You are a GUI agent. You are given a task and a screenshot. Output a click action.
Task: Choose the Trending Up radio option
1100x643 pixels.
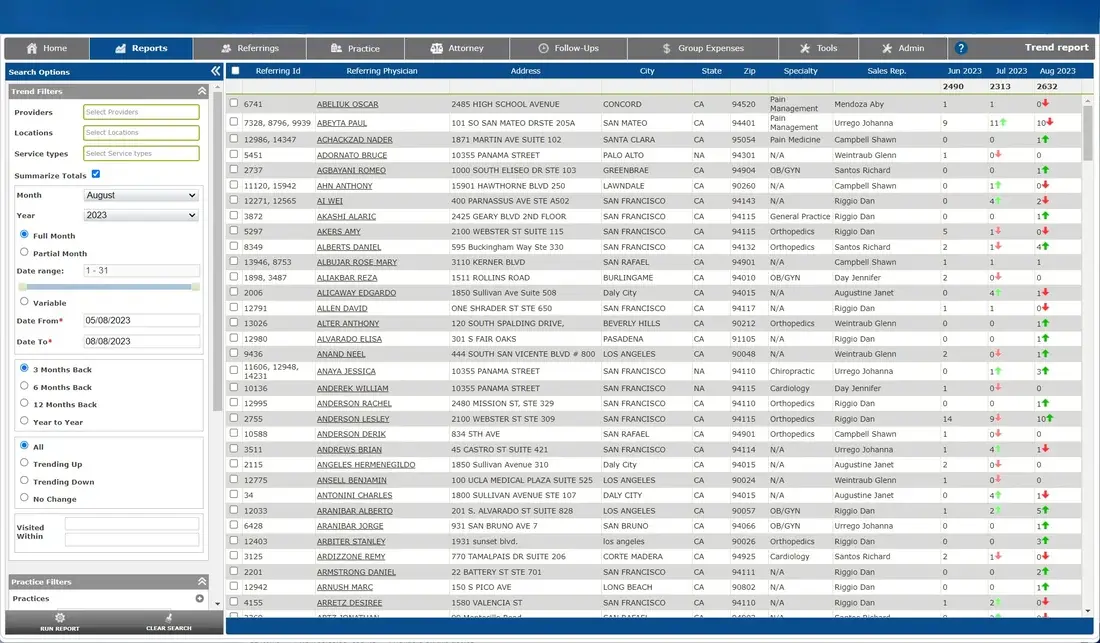(x=25, y=463)
